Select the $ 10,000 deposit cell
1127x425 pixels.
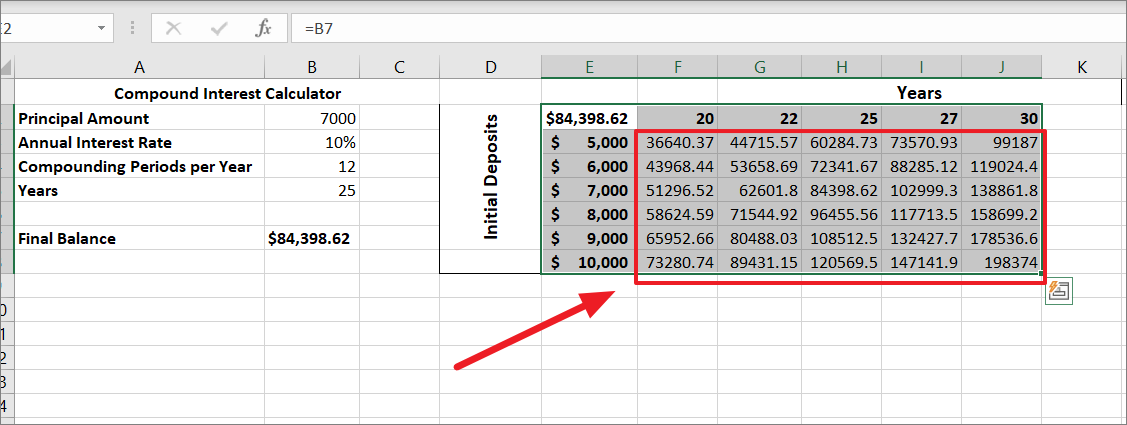(589, 262)
